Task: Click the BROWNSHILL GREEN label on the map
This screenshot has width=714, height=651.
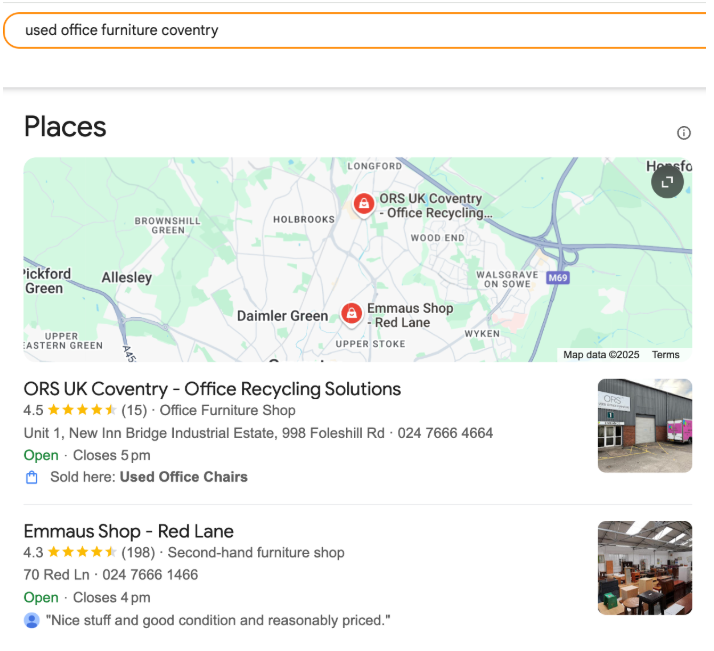Action: coord(168,225)
